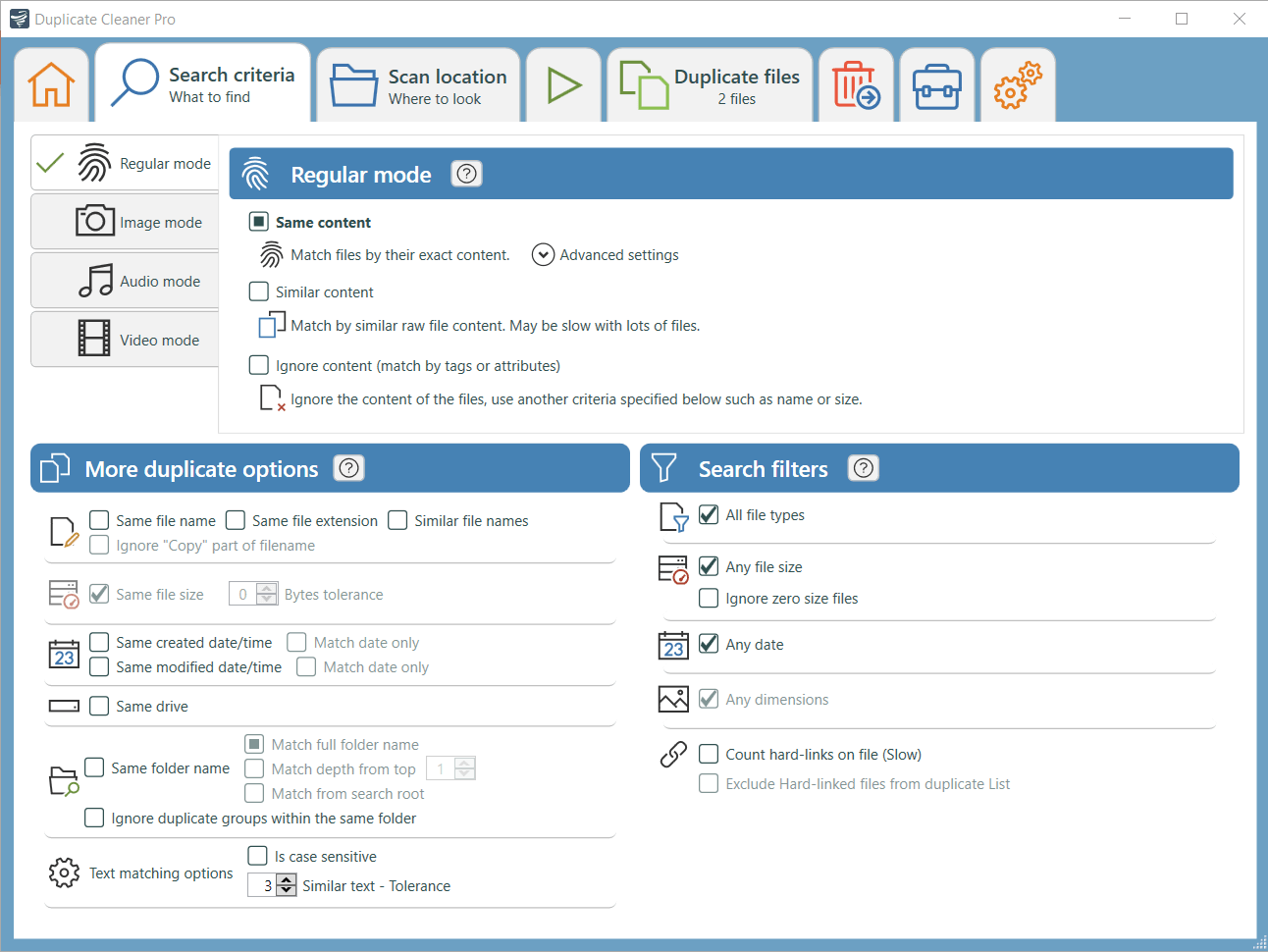Enable the Similar content option
Screen dimensions: 1268x952
pyautogui.click(x=259, y=291)
